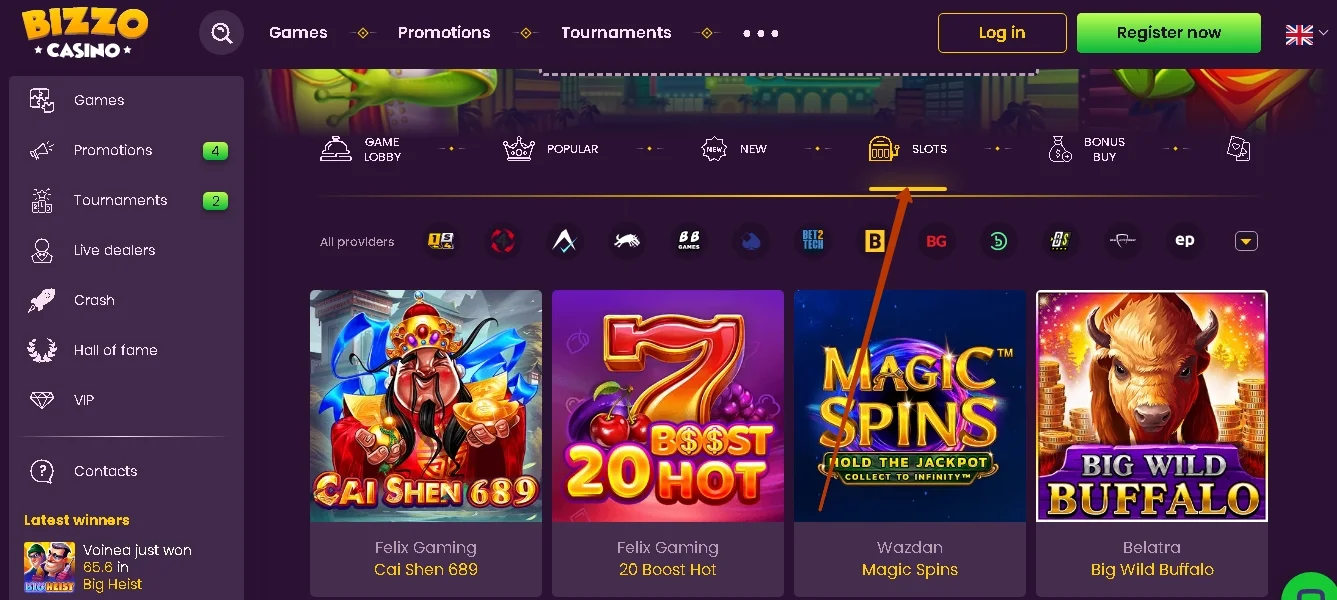
Task: Switch to the Bonus Buy tab
Action: pos(1086,149)
